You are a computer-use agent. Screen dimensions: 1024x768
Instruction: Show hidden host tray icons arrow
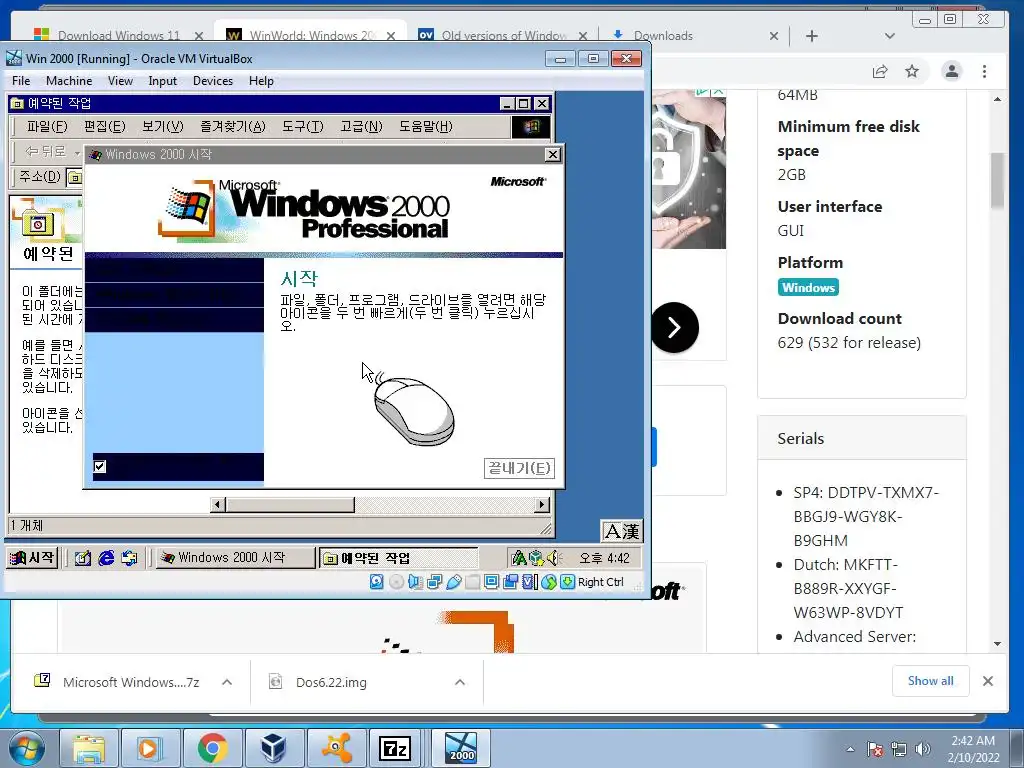[x=850, y=749]
